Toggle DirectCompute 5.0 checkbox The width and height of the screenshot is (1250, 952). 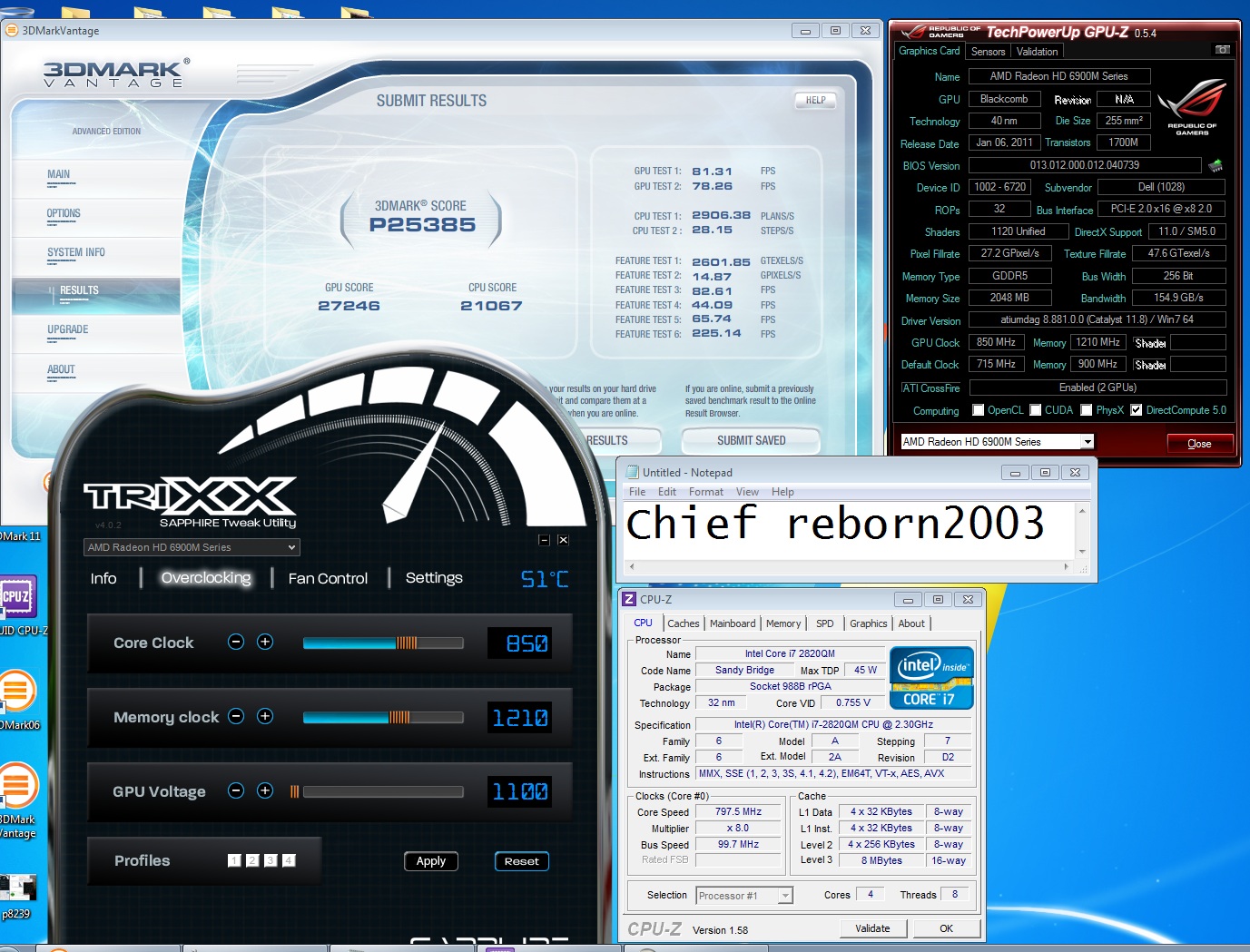coord(1136,410)
